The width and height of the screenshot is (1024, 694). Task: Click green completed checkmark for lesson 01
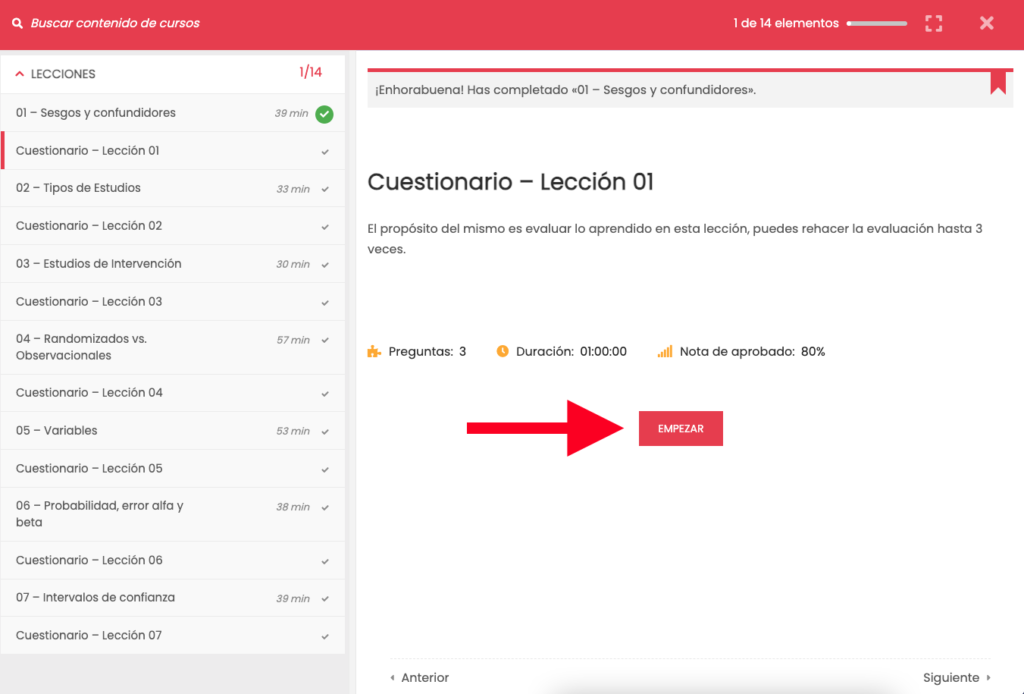coord(324,114)
